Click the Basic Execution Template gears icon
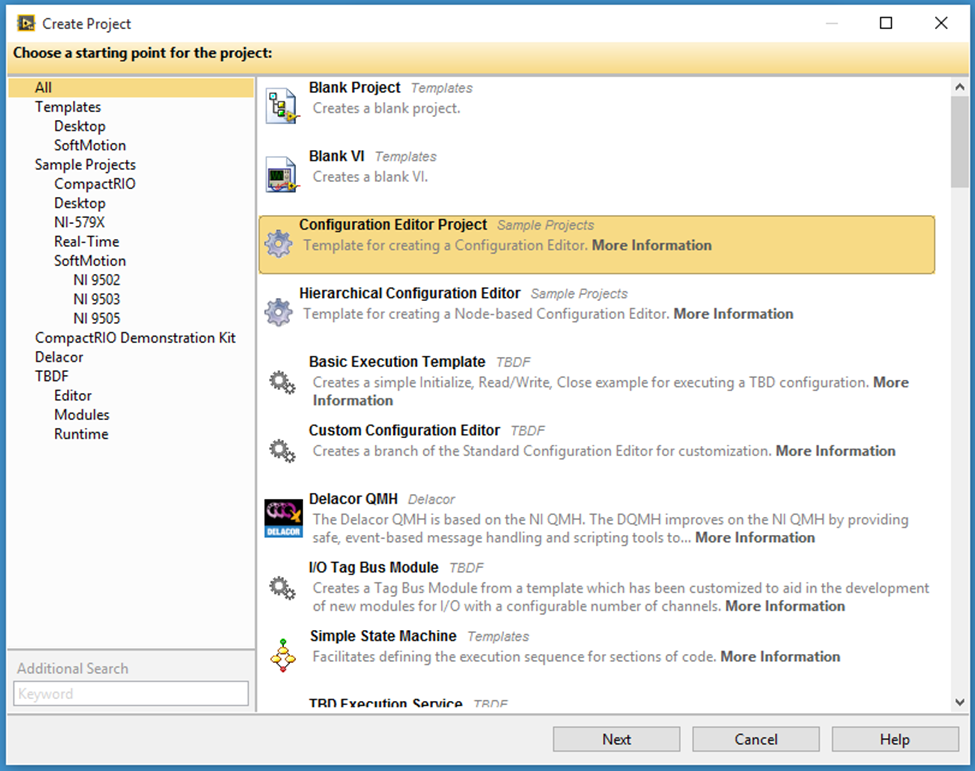The height and width of the screenshot is (771, 975). coord(282,381)
